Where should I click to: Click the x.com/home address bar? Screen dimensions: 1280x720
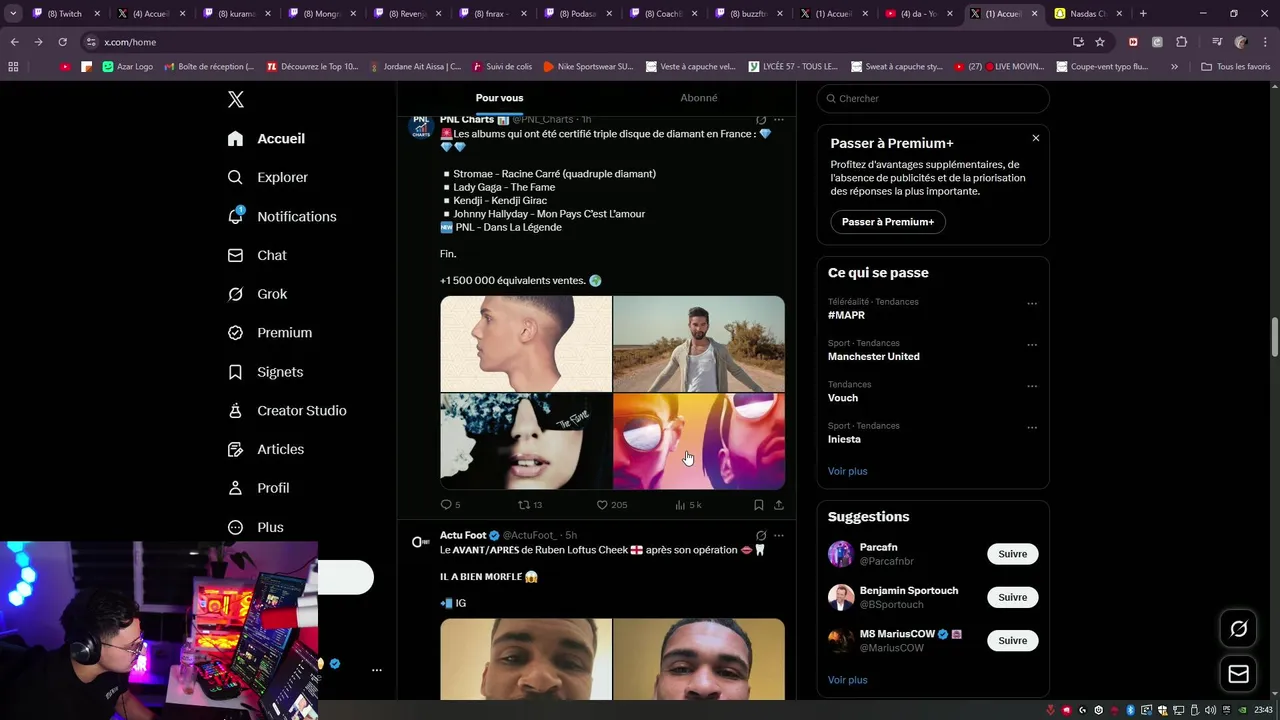click(x=570, y=42)
